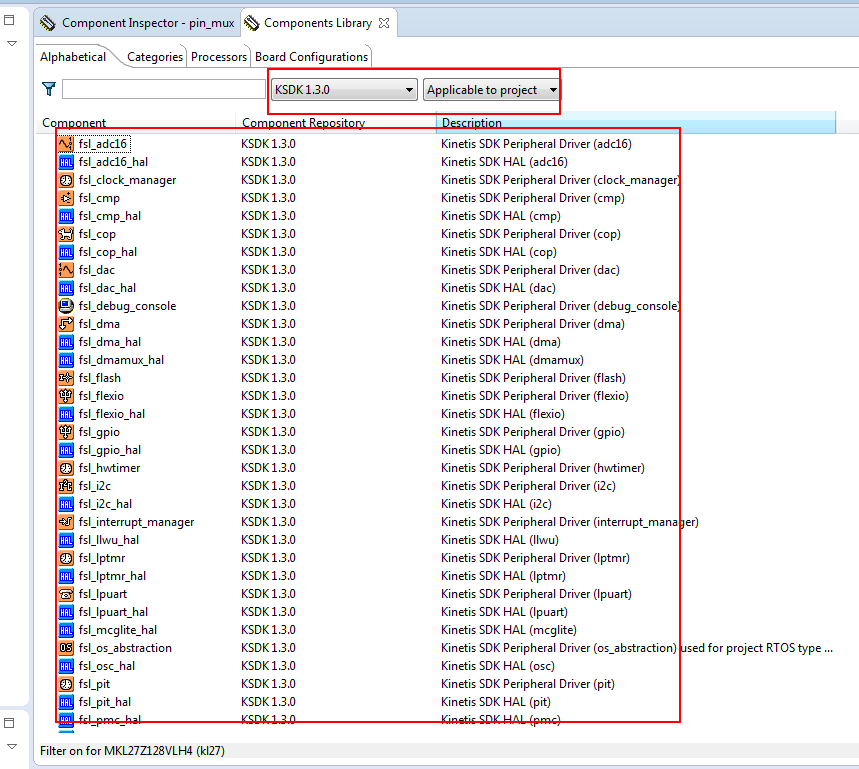The width and height of the screenshot is (859, 769).
Task: Select the fsl_dac_hal component
Action: [x=107, y=288]
